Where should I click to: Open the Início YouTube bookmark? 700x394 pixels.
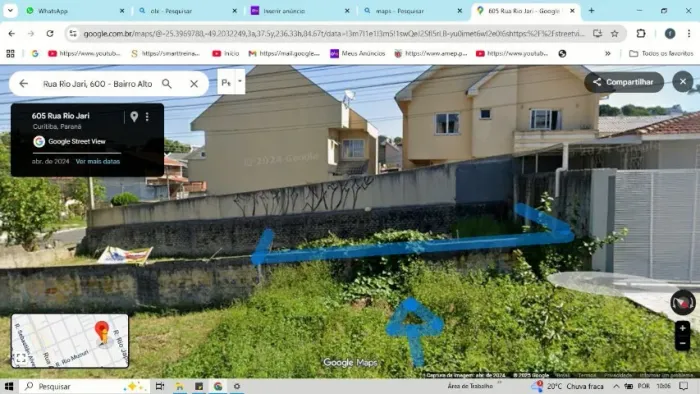point(225,54)
